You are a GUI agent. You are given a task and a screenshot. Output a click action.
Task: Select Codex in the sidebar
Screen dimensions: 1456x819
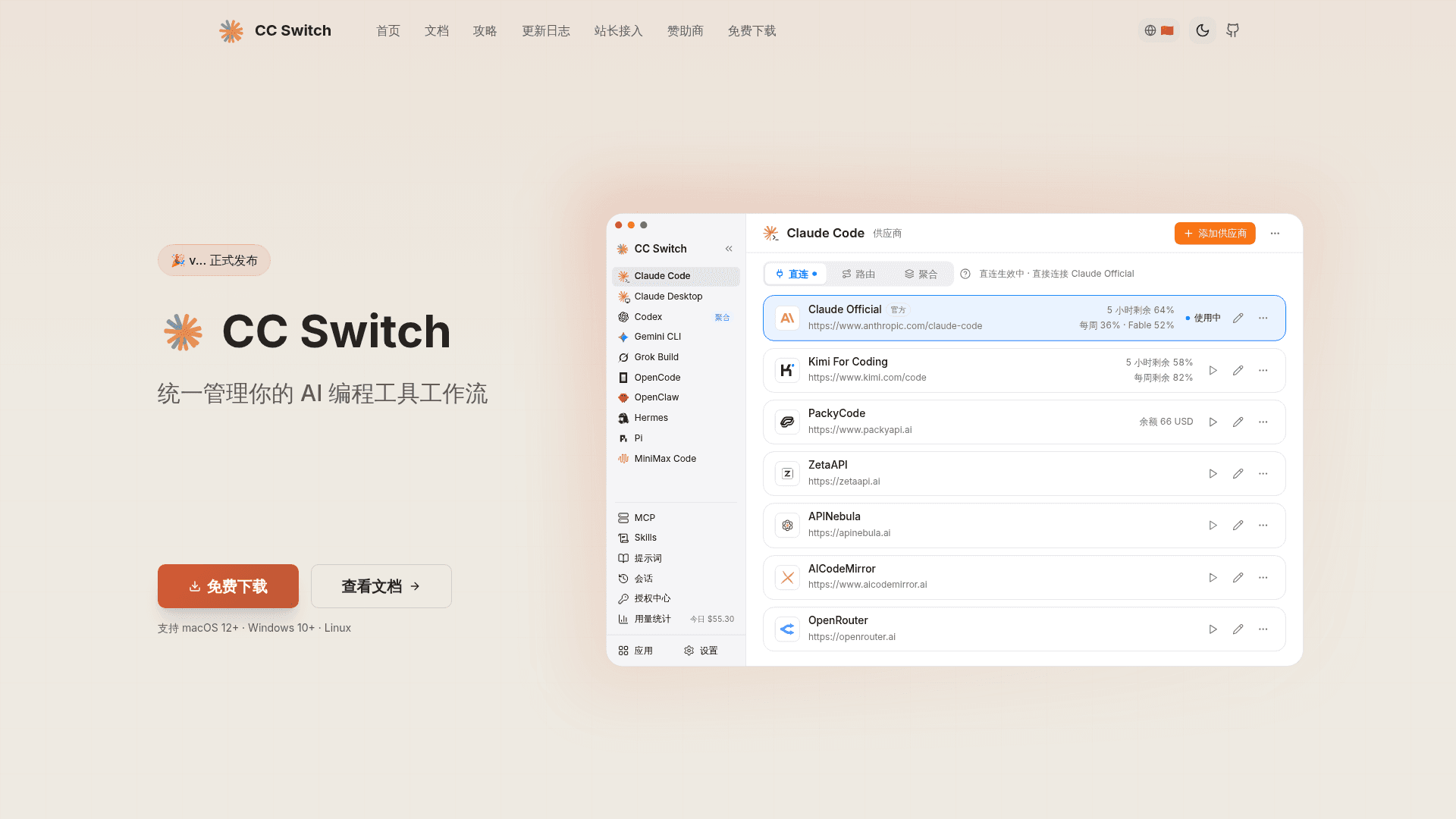(x=675, y=317)
